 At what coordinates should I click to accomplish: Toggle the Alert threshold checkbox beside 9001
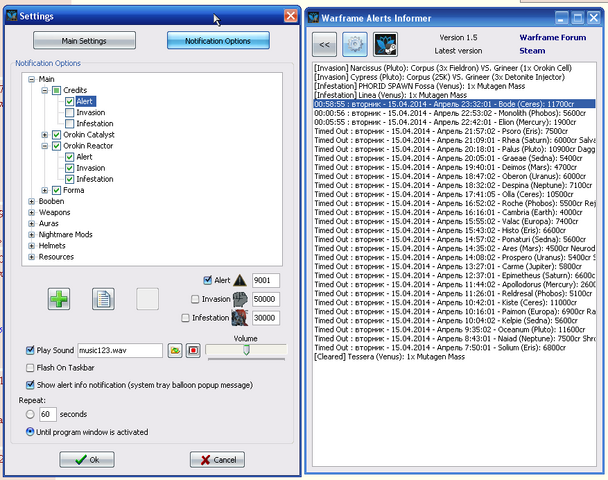pos(207,280)
